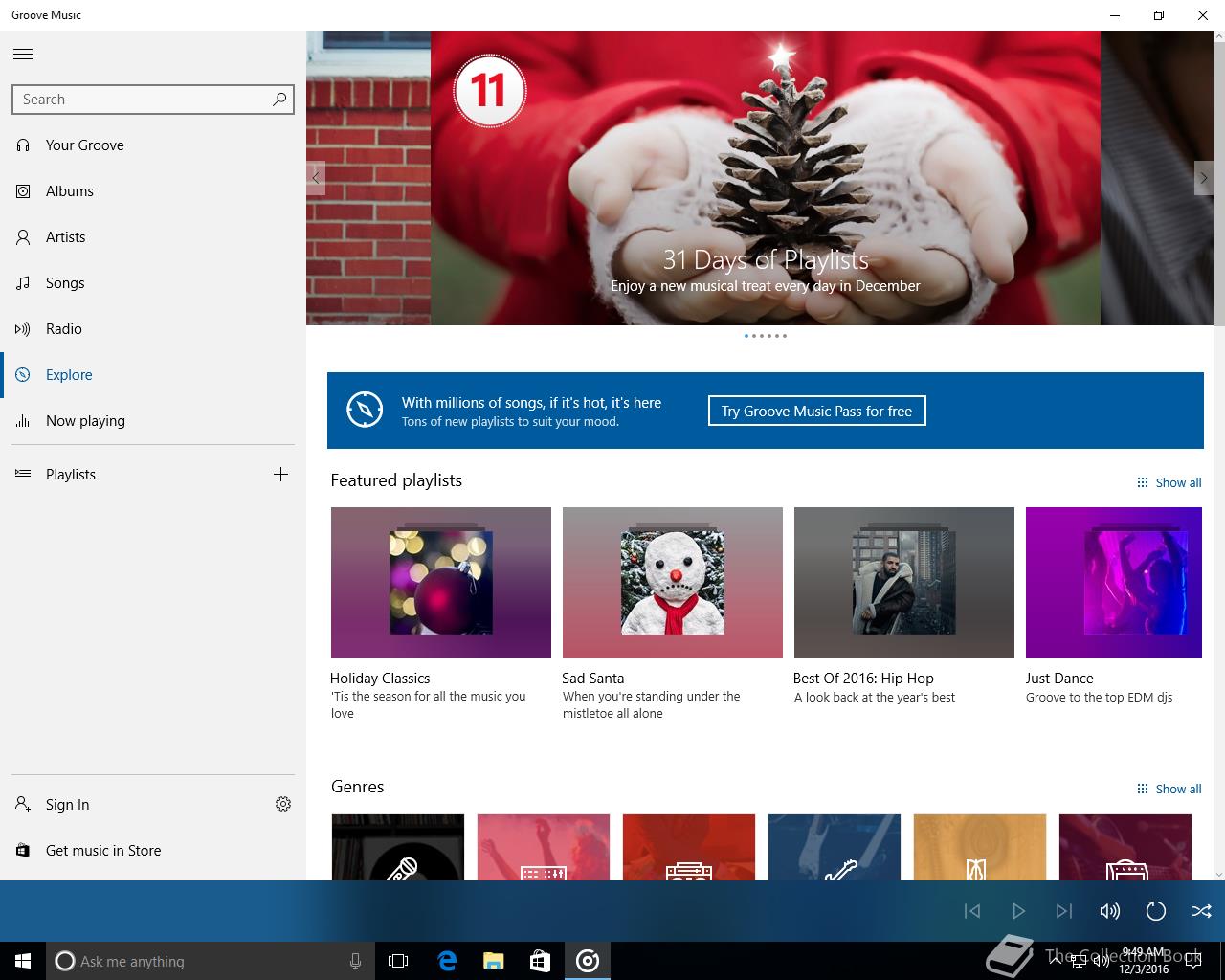Toggle shuffle mode
This screenshot has height=980, width=1225.
[x=1202, y=911]
